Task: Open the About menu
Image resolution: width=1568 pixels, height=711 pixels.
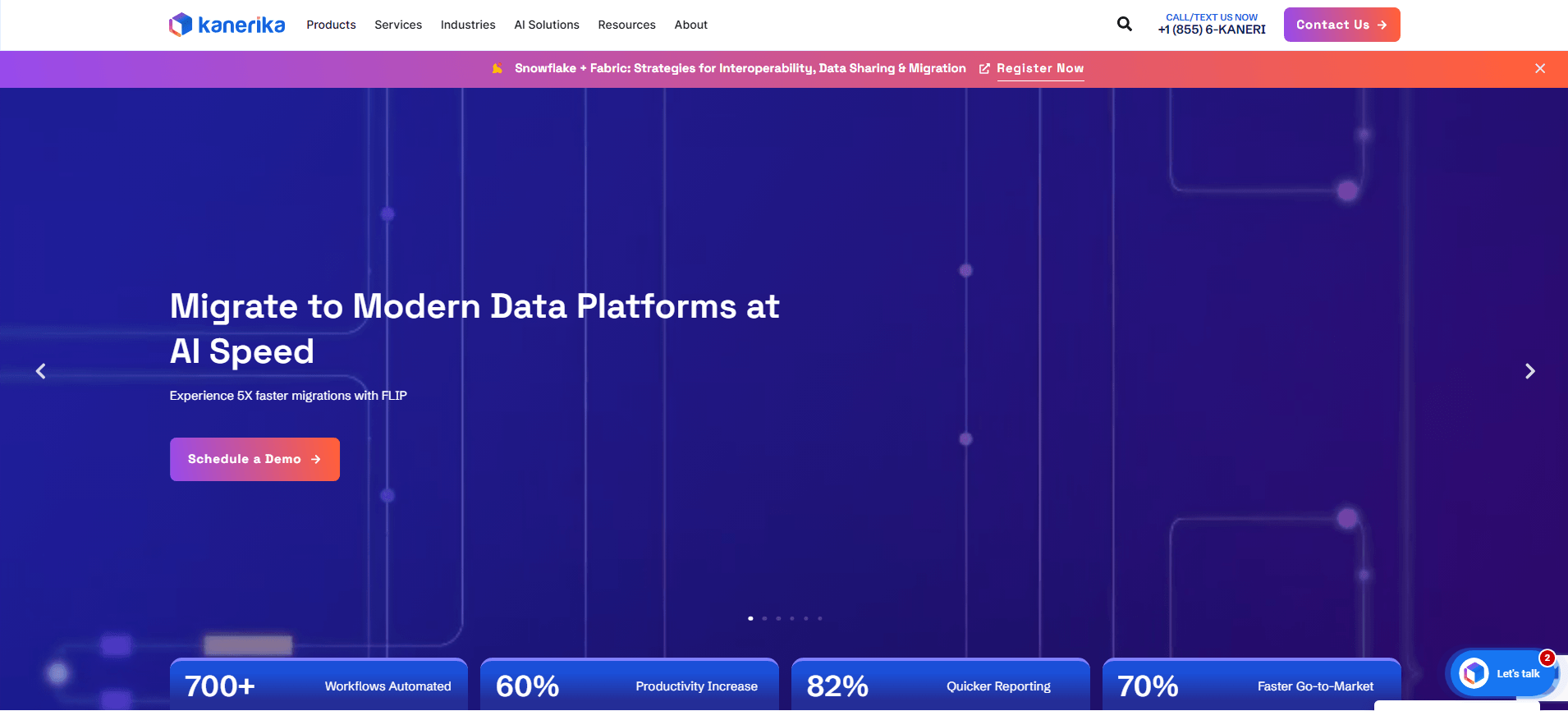Action: point(690,25)
